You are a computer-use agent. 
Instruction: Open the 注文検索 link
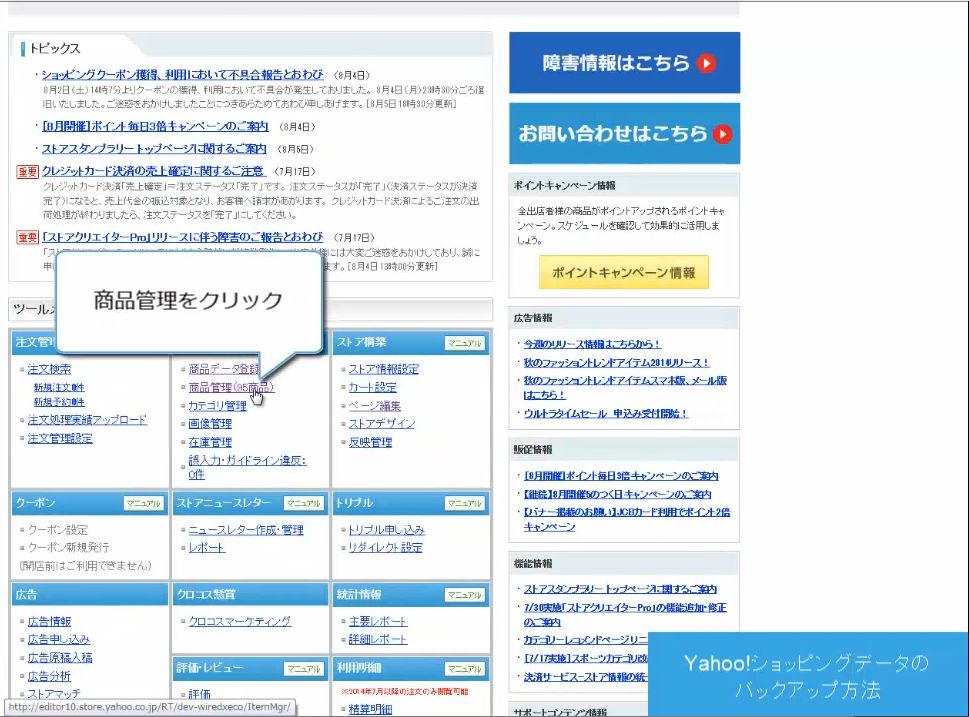tap(49, 369)
